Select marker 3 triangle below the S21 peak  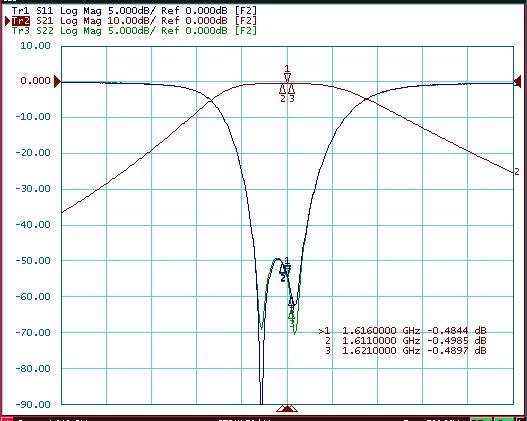pos(292,93)
